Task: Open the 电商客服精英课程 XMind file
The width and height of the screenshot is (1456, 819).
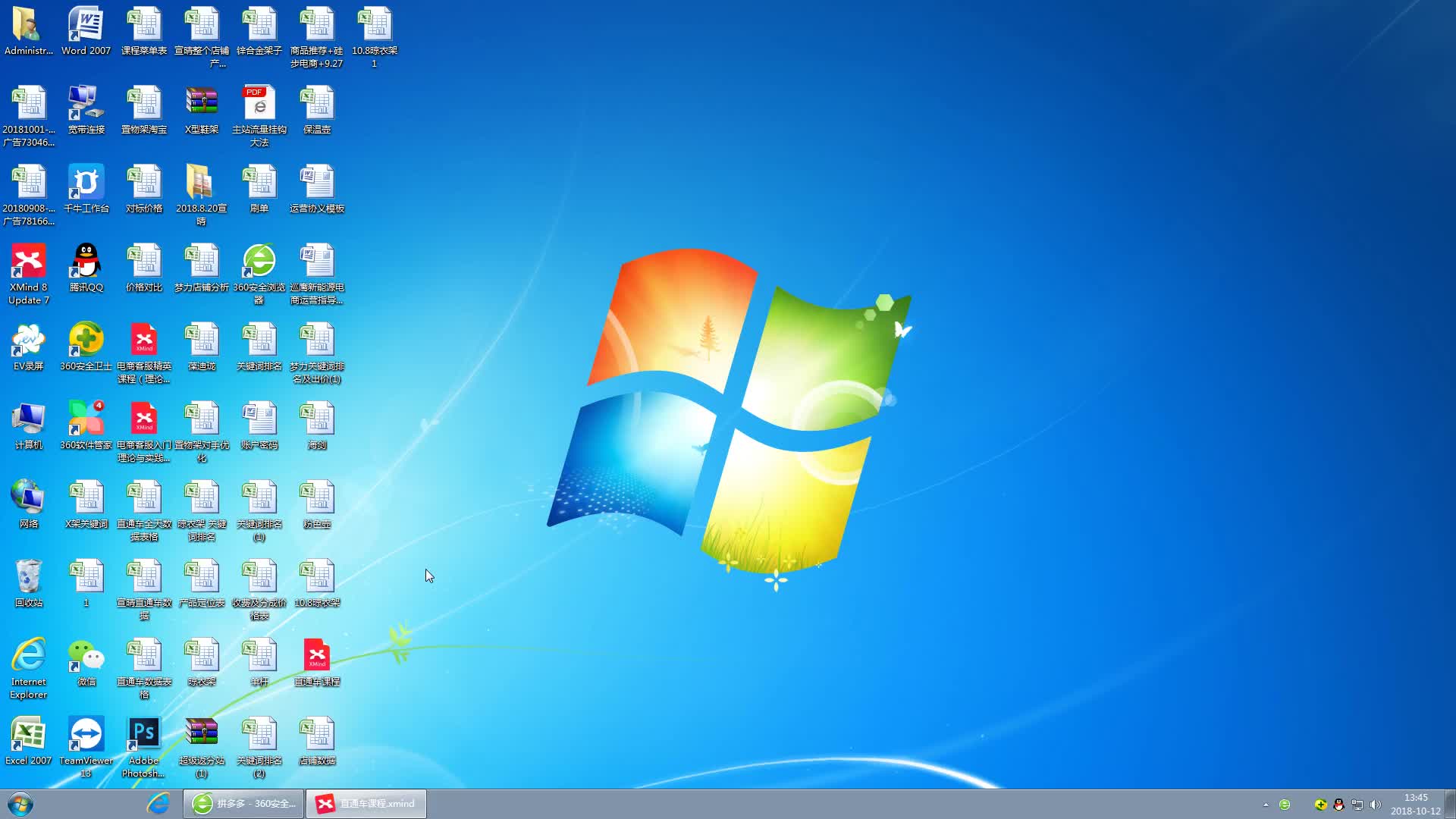Action: (x=144, y=353)
